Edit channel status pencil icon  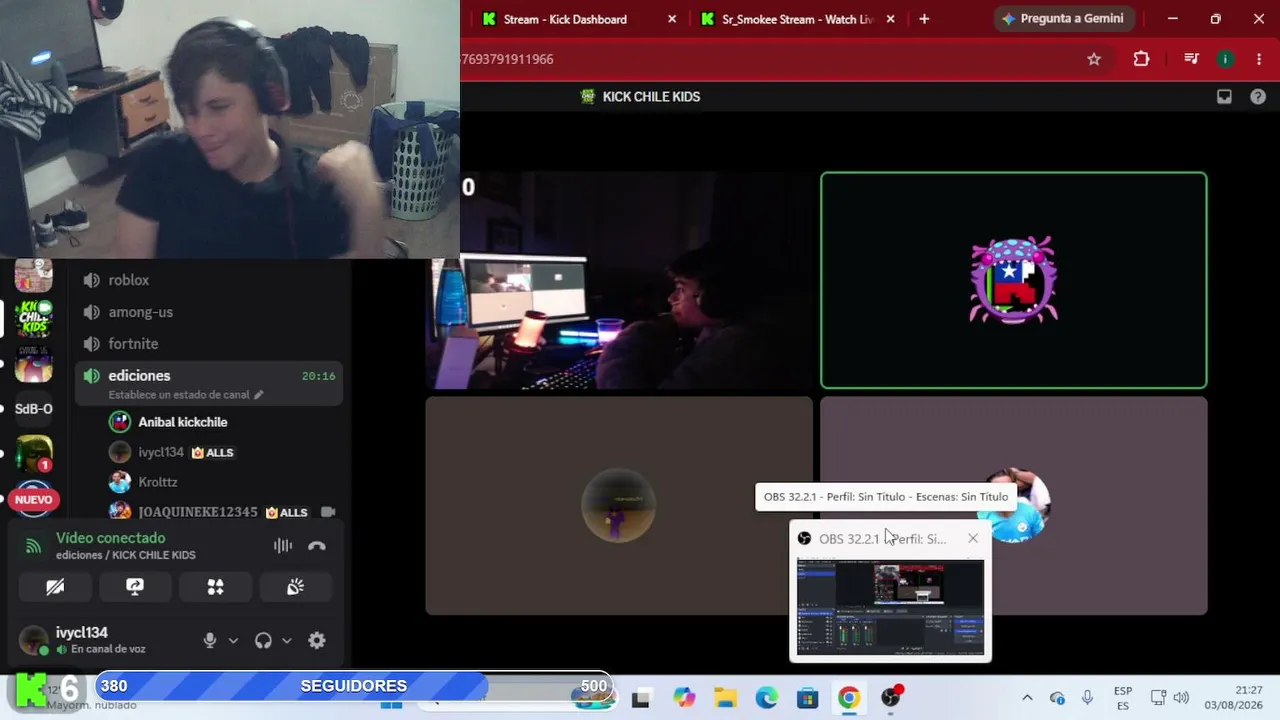258,395
